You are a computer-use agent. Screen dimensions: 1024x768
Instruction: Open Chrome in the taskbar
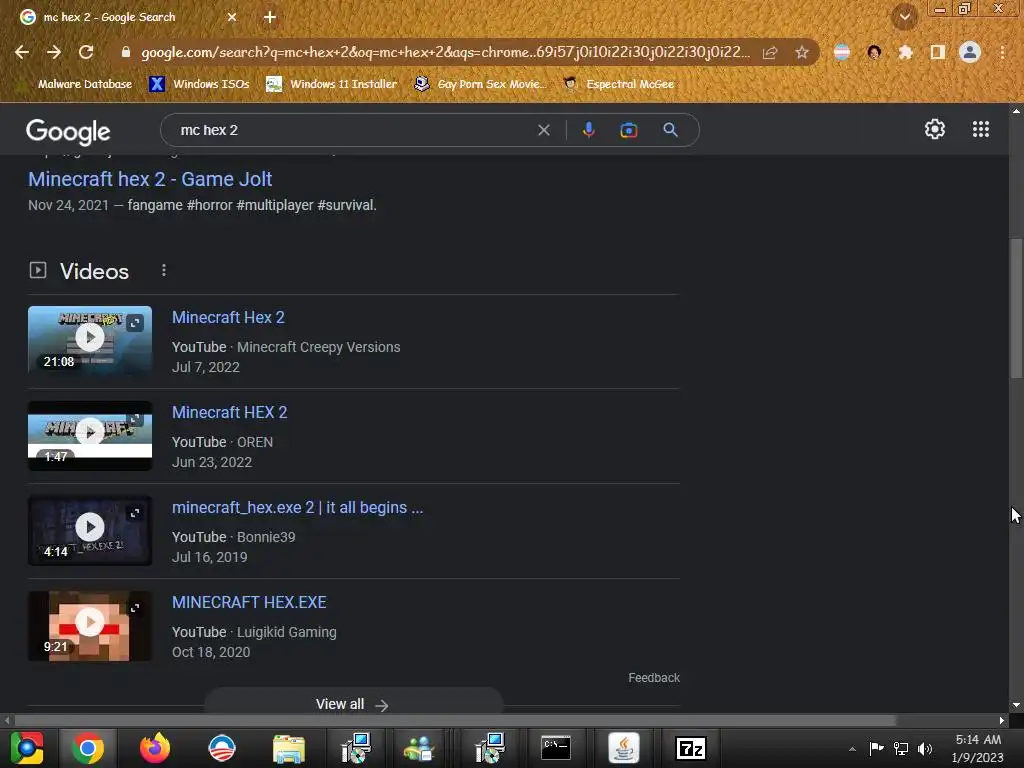point(88,748)
